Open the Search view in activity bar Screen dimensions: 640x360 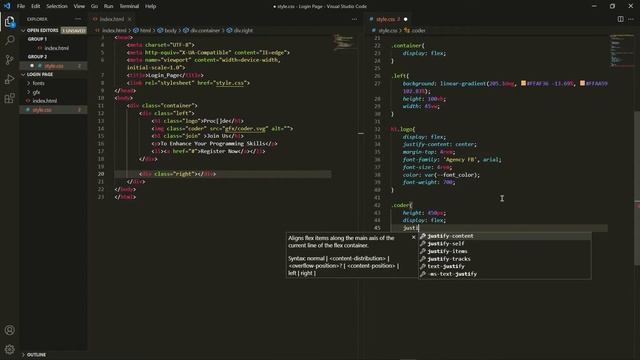click(9, 40)
